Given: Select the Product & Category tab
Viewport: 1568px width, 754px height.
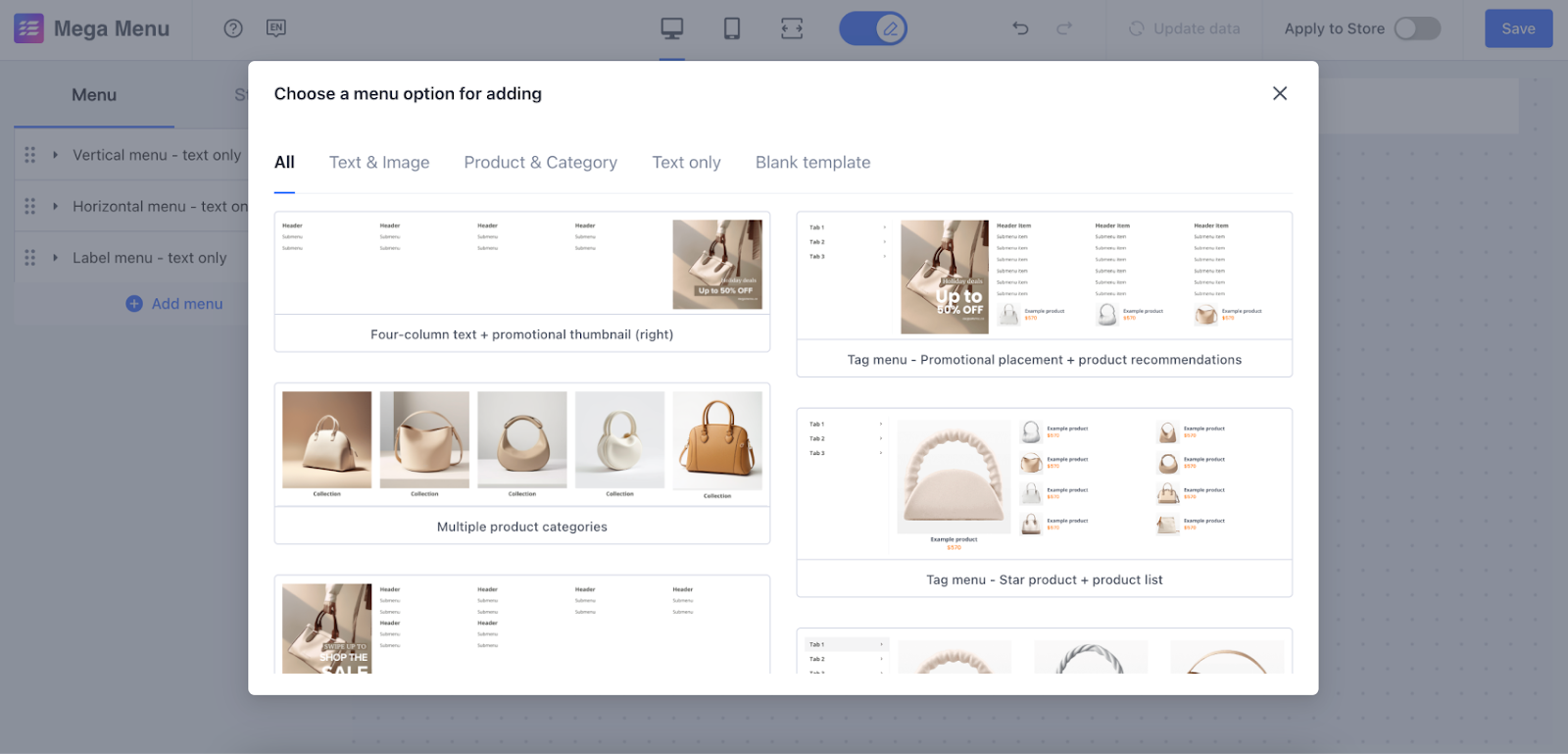Looking at the screenshot, I should 540,163.
